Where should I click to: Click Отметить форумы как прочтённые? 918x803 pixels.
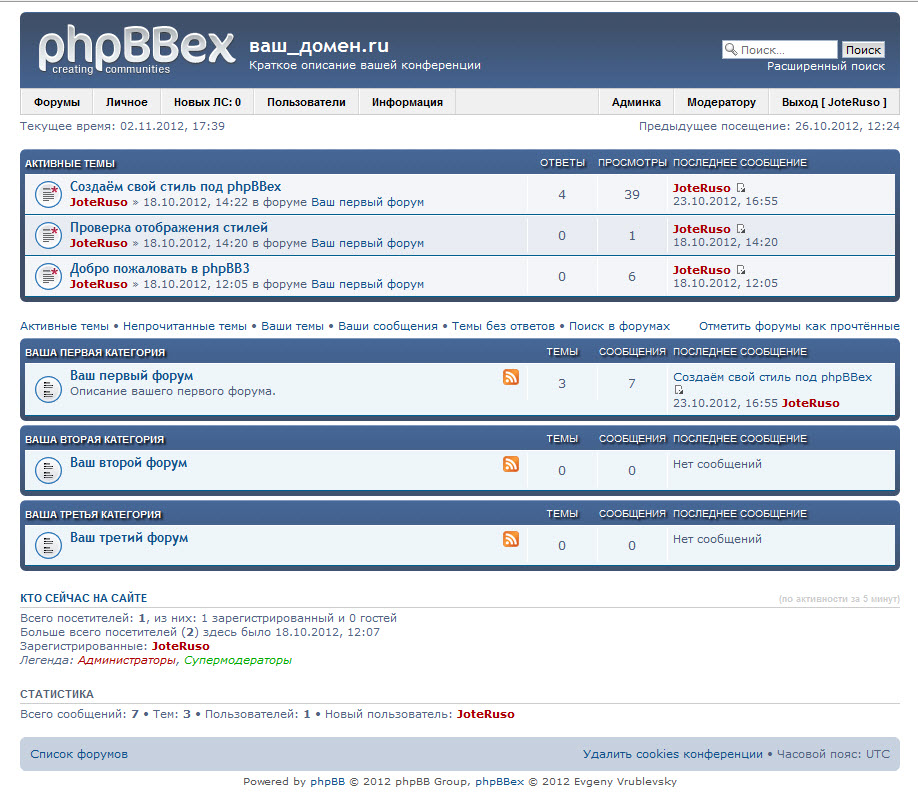(x=798, y=326)
